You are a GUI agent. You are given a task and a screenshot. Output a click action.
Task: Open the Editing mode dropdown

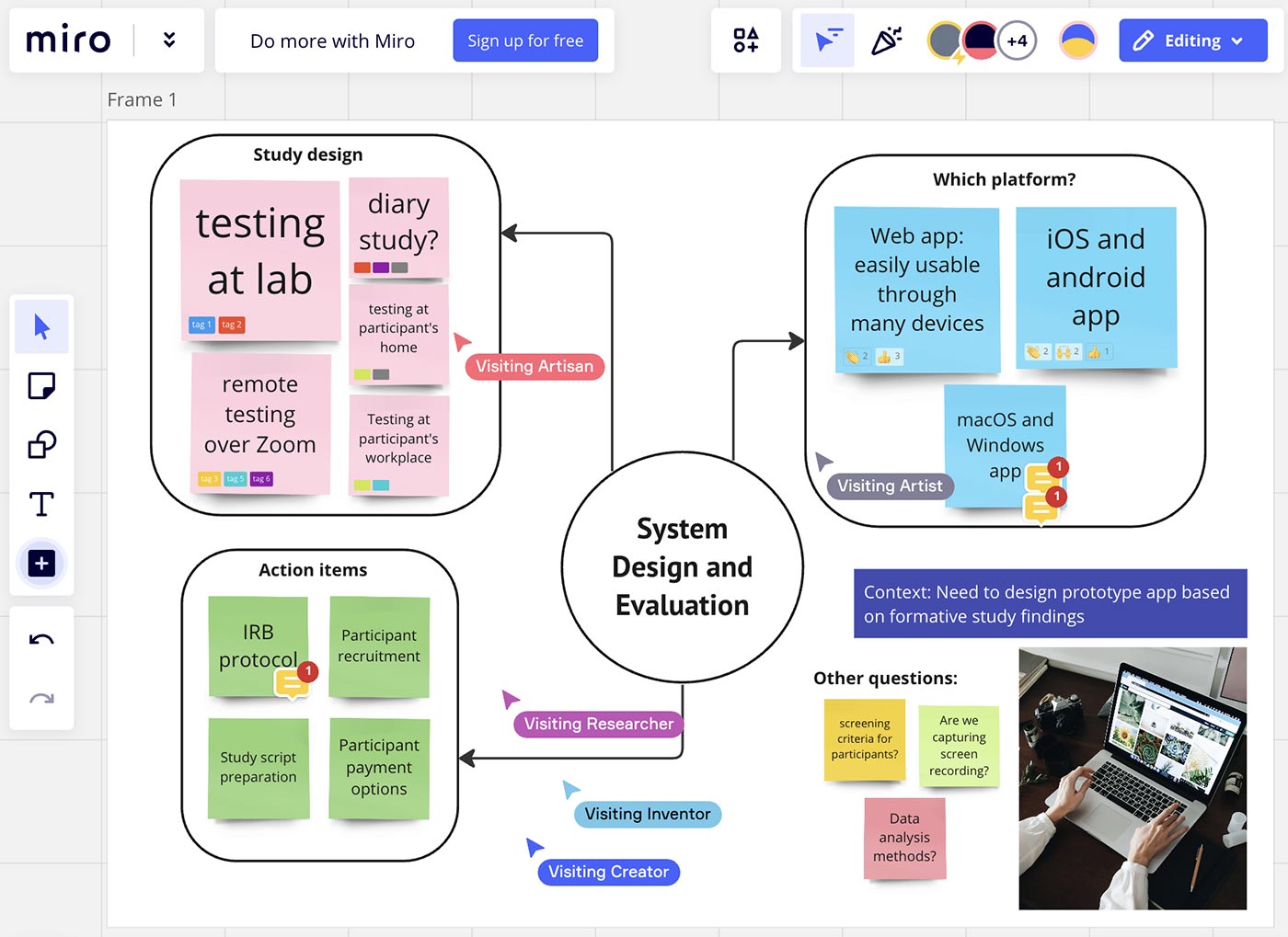pyautogui.click(x=1192, y=40)
